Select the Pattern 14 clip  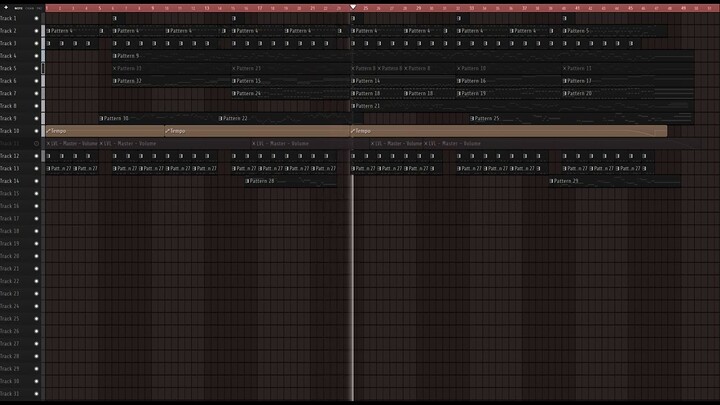404,81
